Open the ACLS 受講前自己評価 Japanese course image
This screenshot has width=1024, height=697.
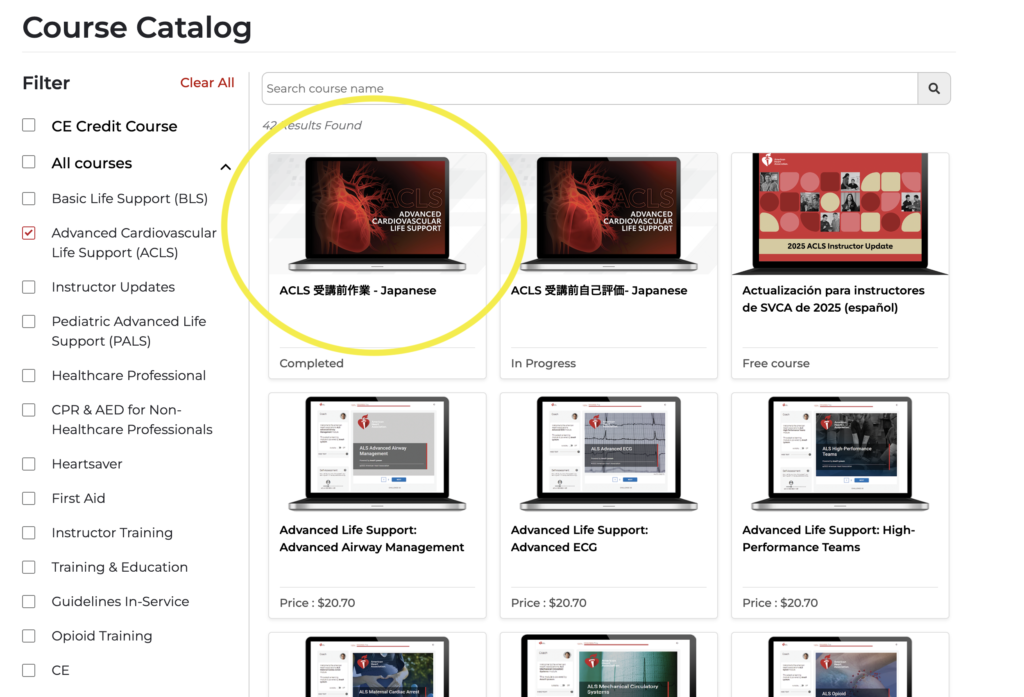608,214
